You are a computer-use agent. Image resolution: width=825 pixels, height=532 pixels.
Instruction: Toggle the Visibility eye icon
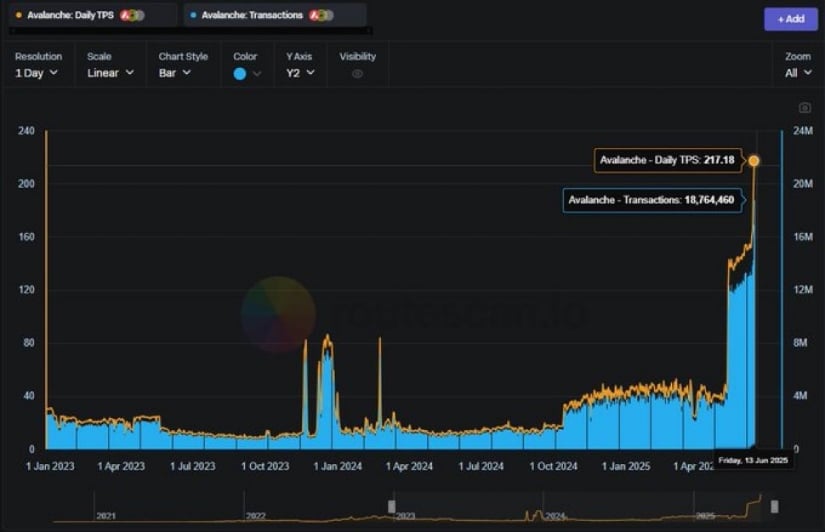tap(357, 74)
